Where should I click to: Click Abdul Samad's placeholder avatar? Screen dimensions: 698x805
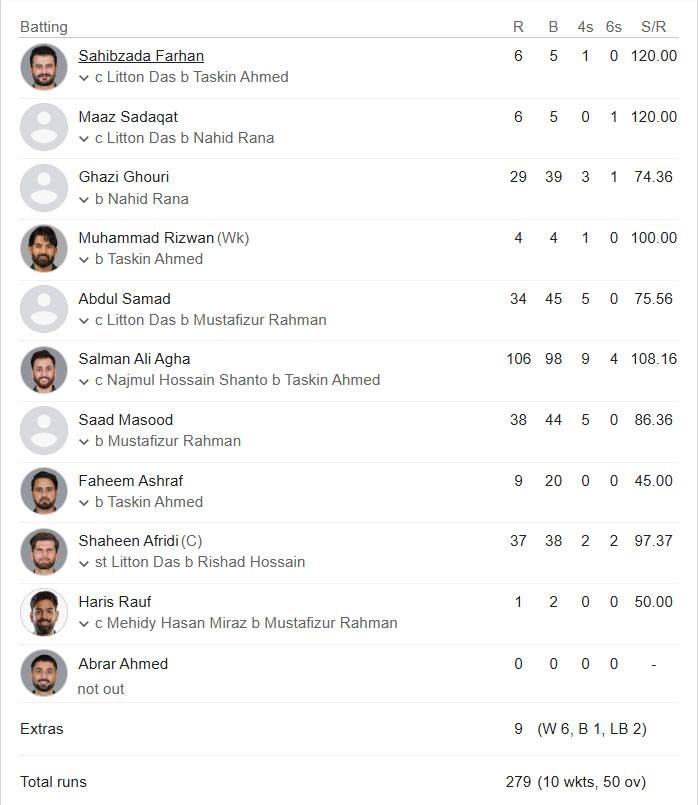[x=44, y=309]
